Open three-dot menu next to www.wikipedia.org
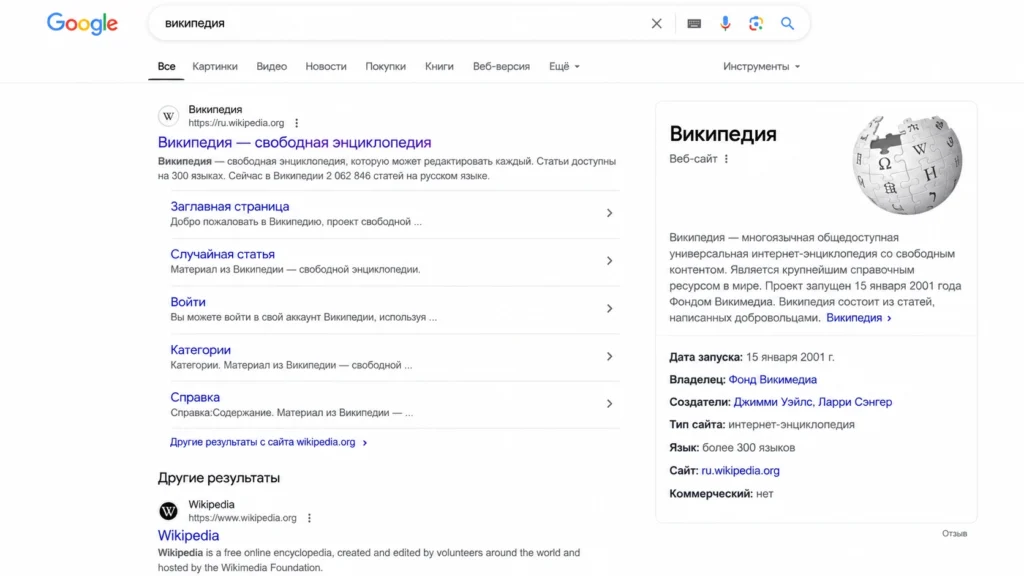The image size is (1024, 576). (309, 518)
